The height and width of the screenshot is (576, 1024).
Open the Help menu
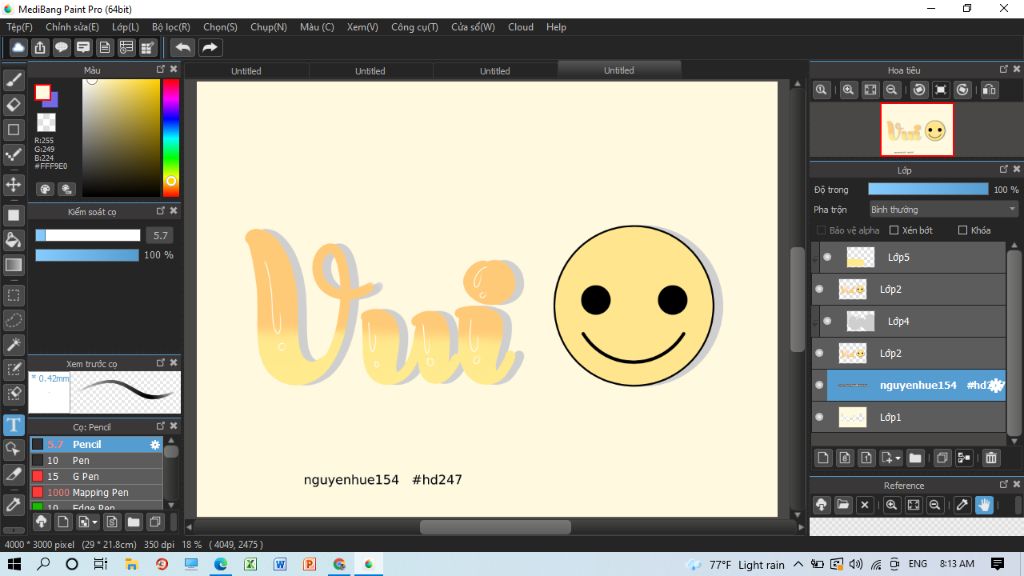pyautogui.click(x=556, y=27)
